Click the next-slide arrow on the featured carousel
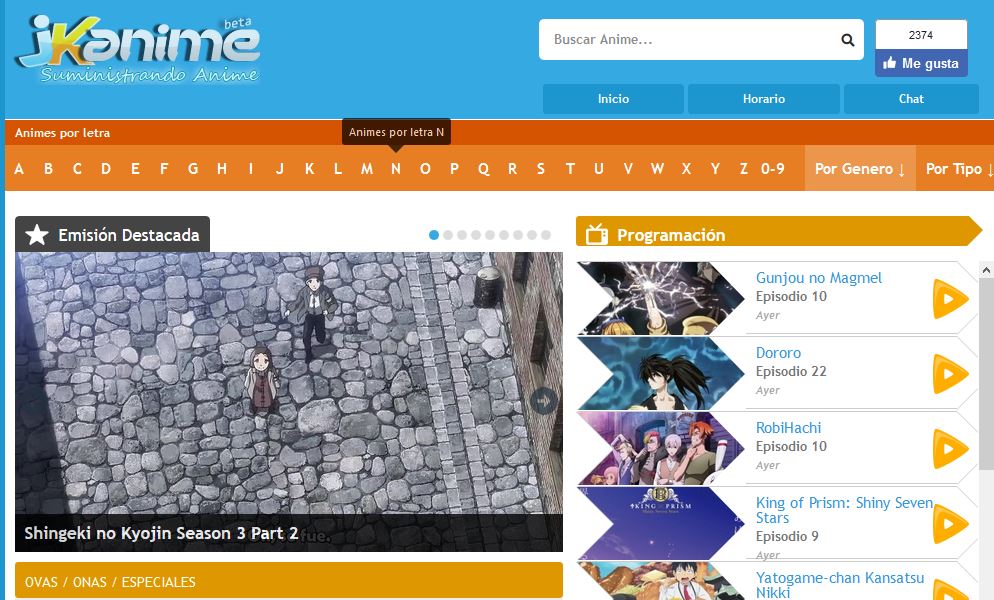The width and height of the screenshot is (994, 600). tap(544, 401)
